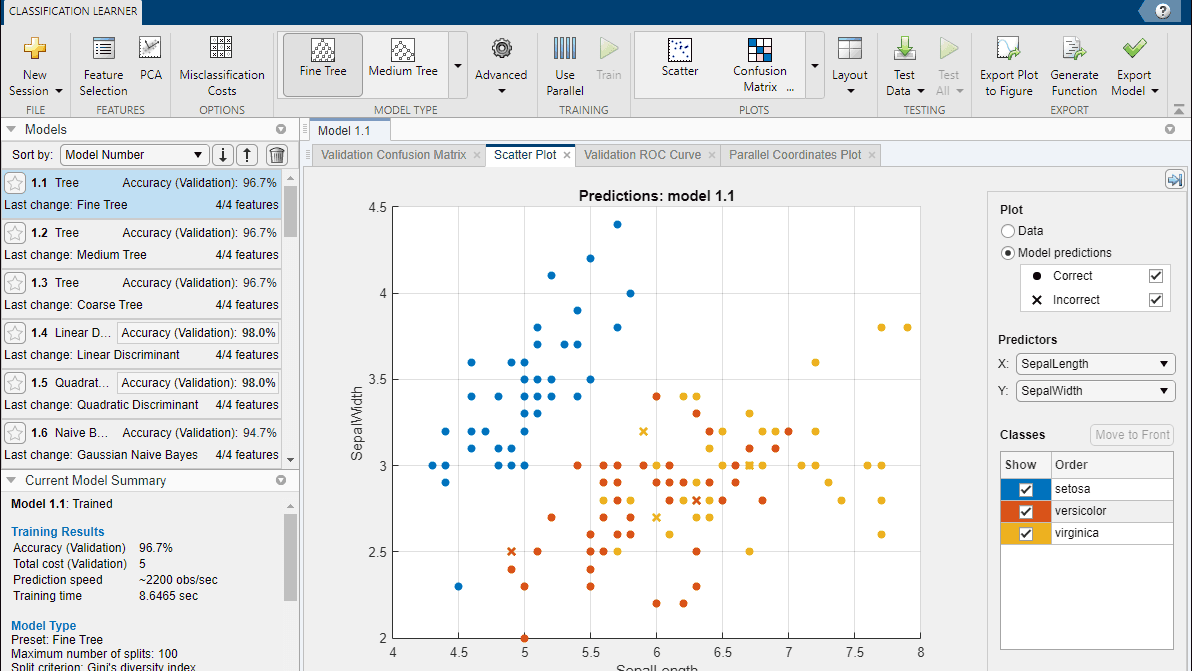Uncheck the Incorrect predictions checkbox

click(x=1156, y=298)
